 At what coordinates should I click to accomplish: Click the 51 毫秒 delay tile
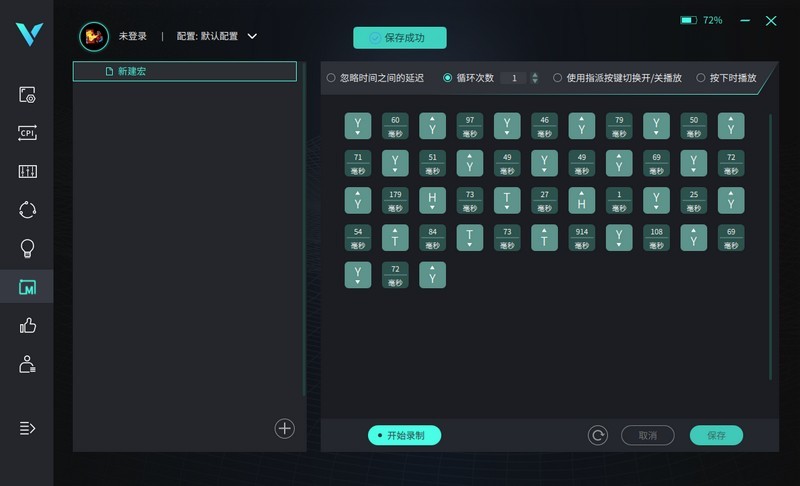432,163
